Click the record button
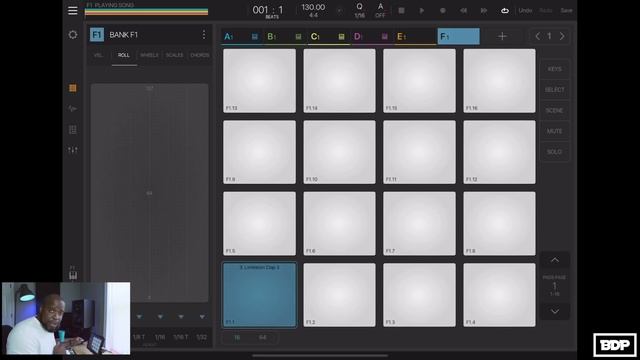 point(442,11)
